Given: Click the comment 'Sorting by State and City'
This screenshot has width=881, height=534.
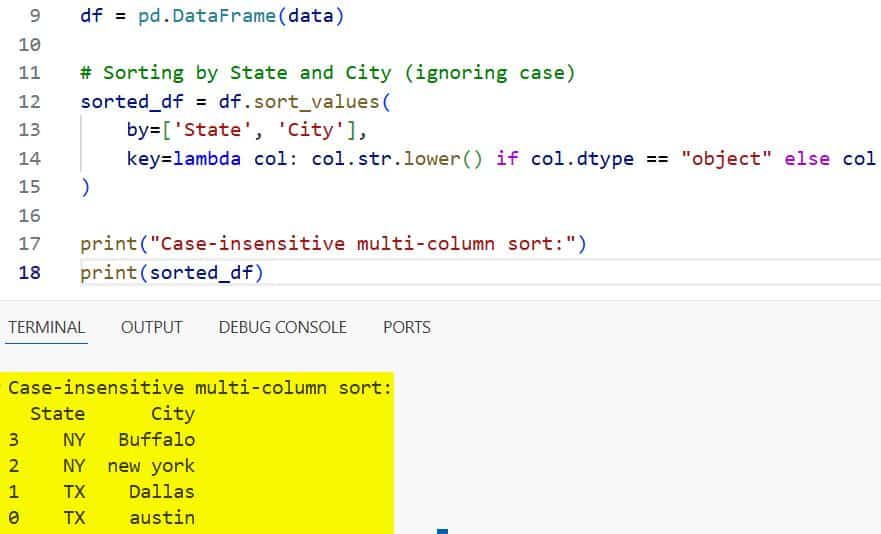Looking at the screenshot, I should coord(247,73).
